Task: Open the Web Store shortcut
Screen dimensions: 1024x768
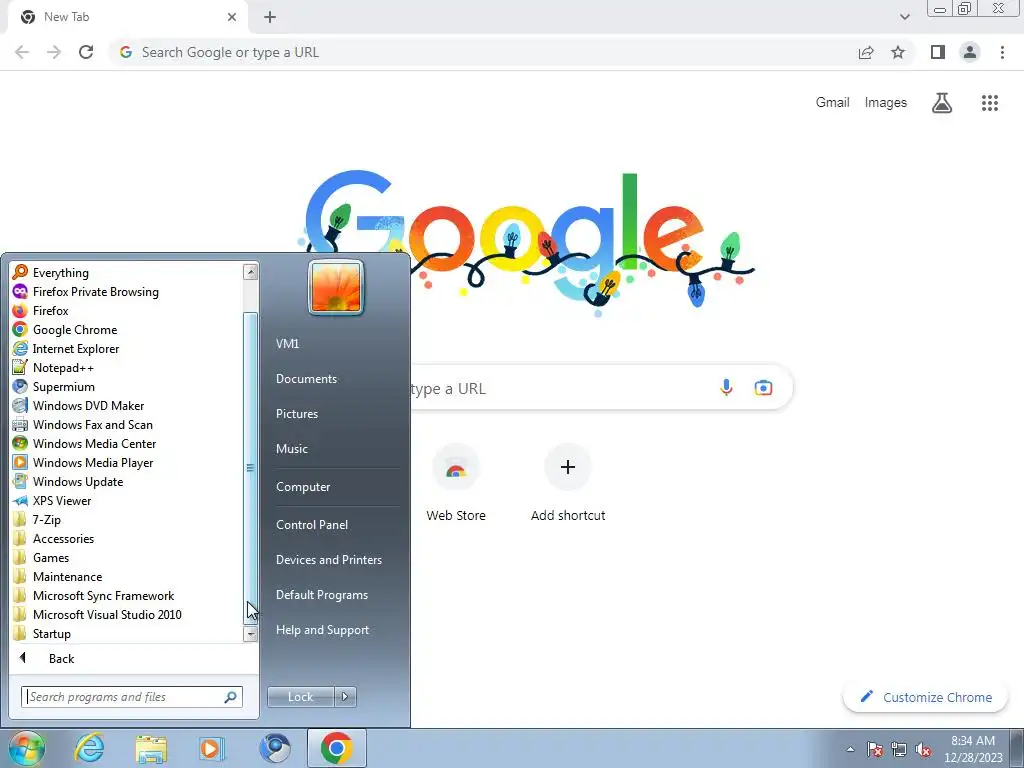Action: 456,485
